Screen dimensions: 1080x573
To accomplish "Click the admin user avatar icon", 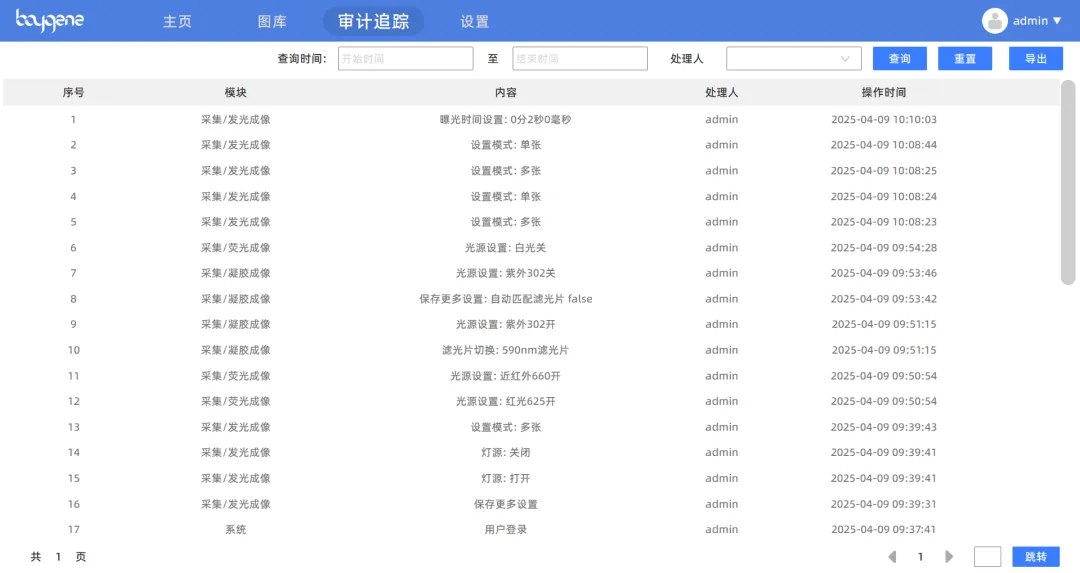I will tap(994, 21).
